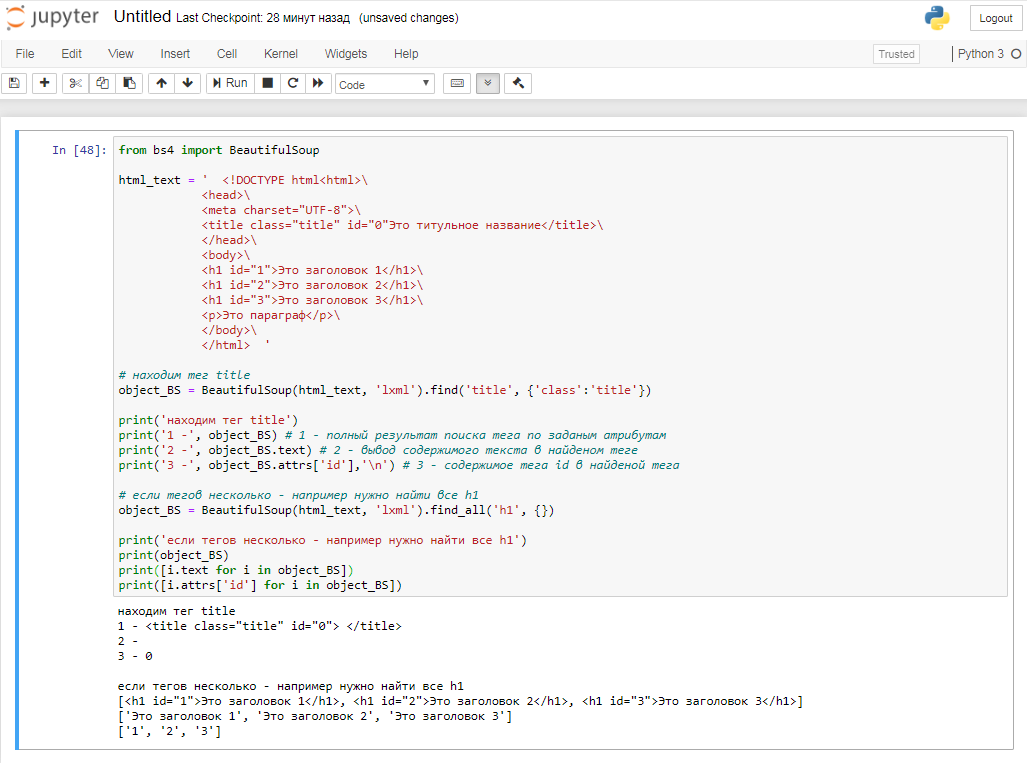Image resolution: width=1027 pixels, height=763 pixels.
Task: Rename the notebook titled Untitled
Action: click(x=142, y=17)
